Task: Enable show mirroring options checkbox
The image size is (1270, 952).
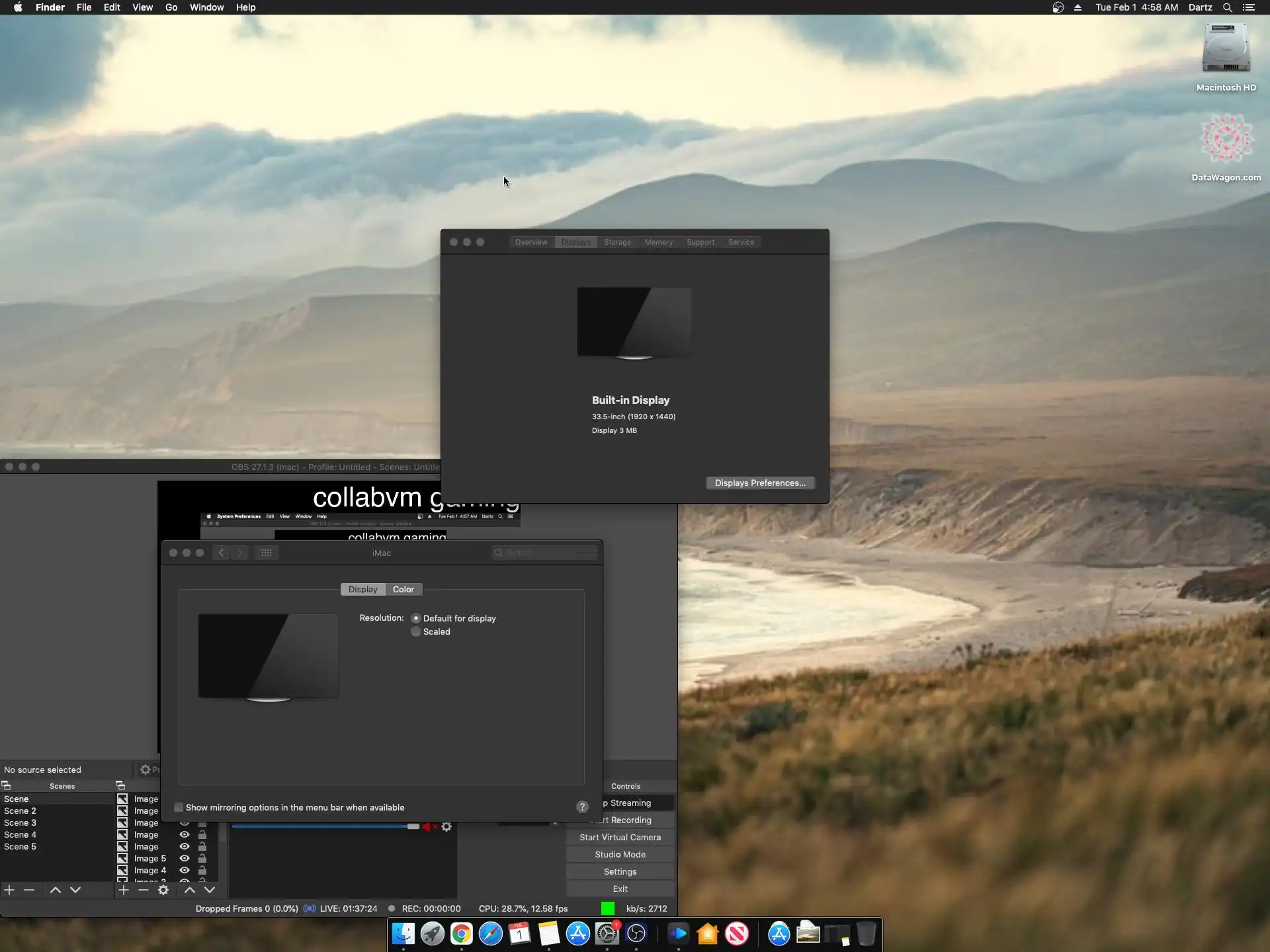Action: (x=179, y=807)
